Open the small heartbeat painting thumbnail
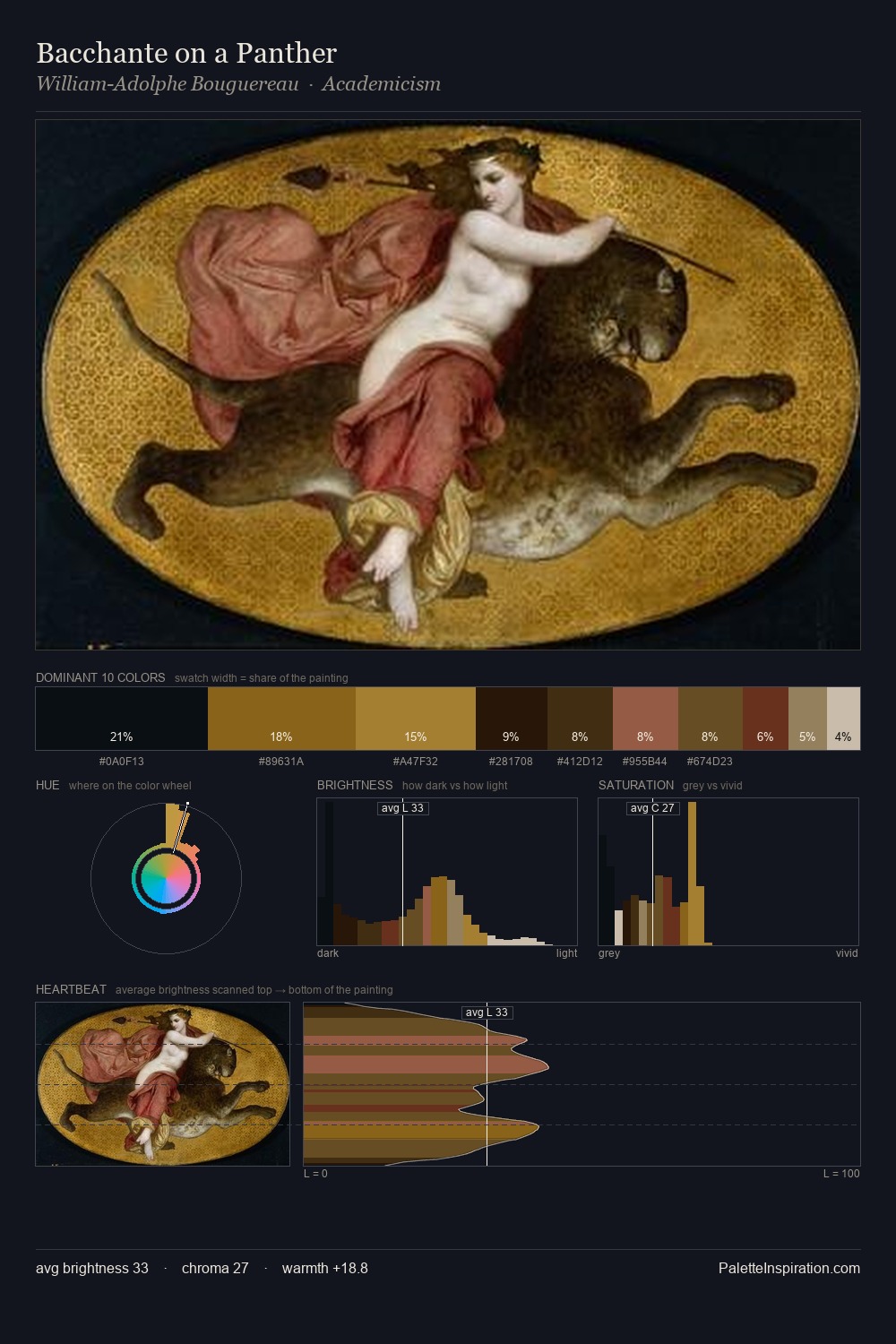Image resolution: width=896 pixels, height=1344 pixels. tap(162, 1083)
